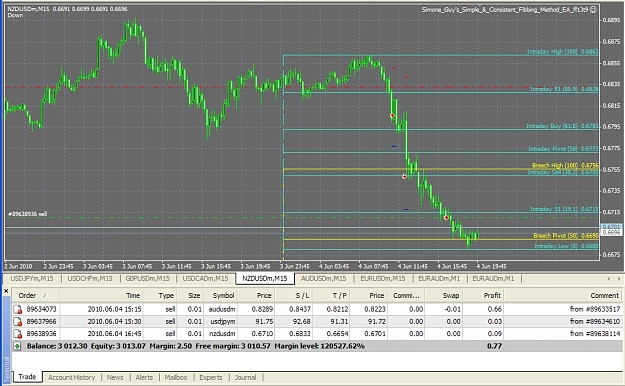The image size is (625, 386).
Task: Open the Journal tab
Action: (245, 377)
